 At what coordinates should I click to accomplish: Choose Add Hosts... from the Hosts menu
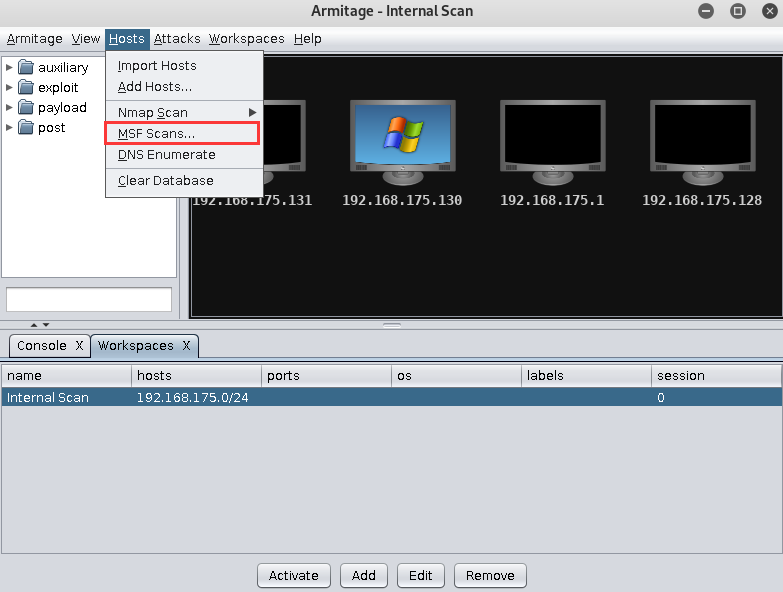tap(184, 86)
